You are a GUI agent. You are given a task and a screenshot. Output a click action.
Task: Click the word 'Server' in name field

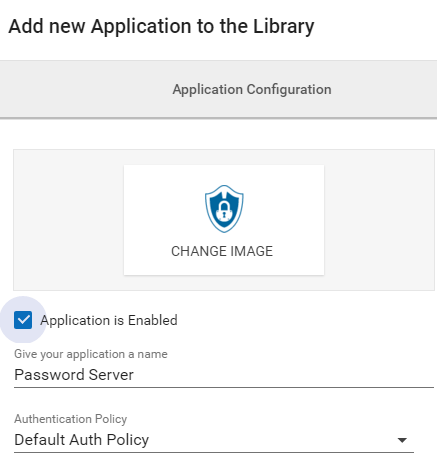point(111,375)
